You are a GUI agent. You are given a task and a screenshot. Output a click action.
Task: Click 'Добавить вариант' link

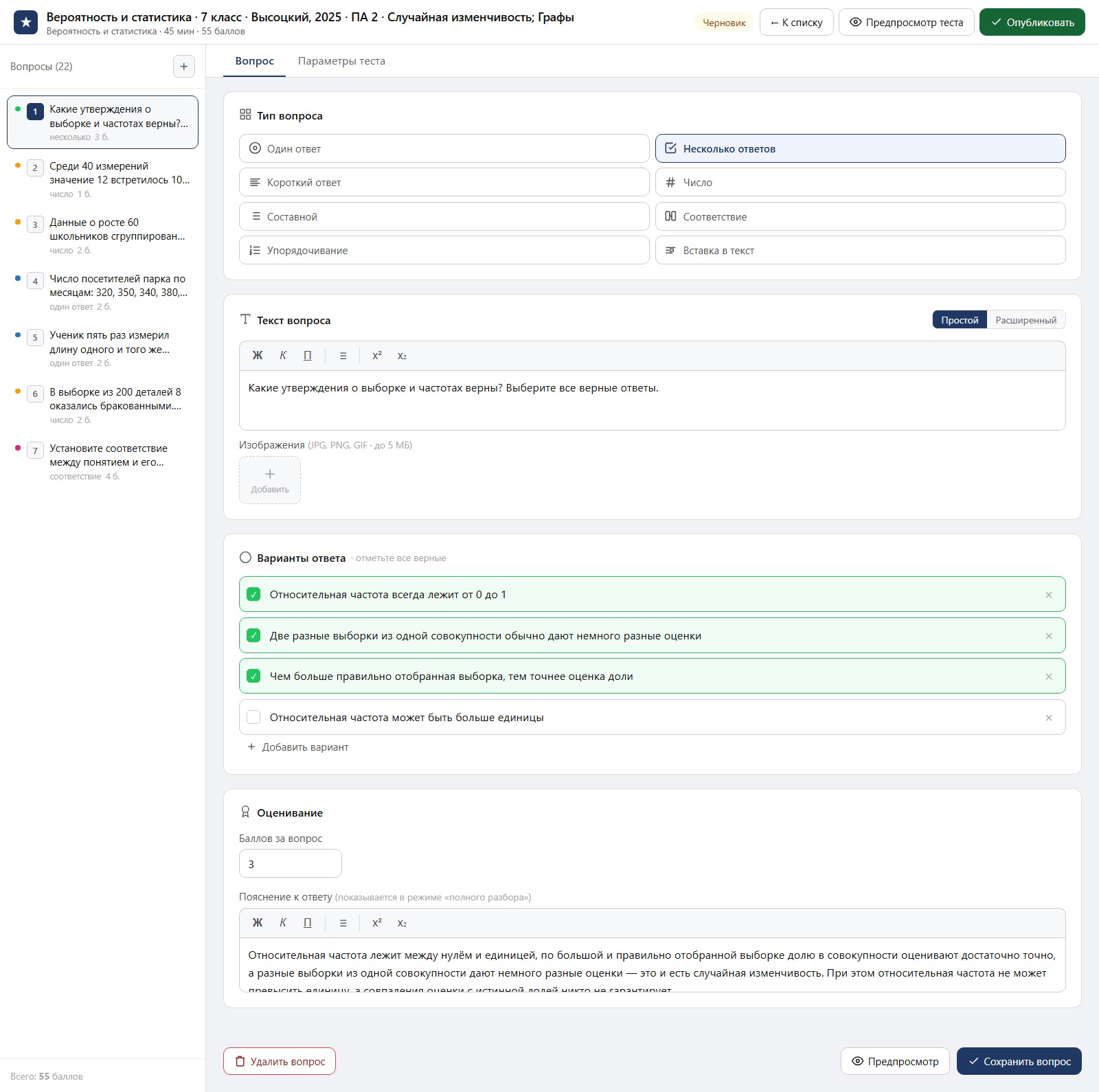(x=298, y=747)
